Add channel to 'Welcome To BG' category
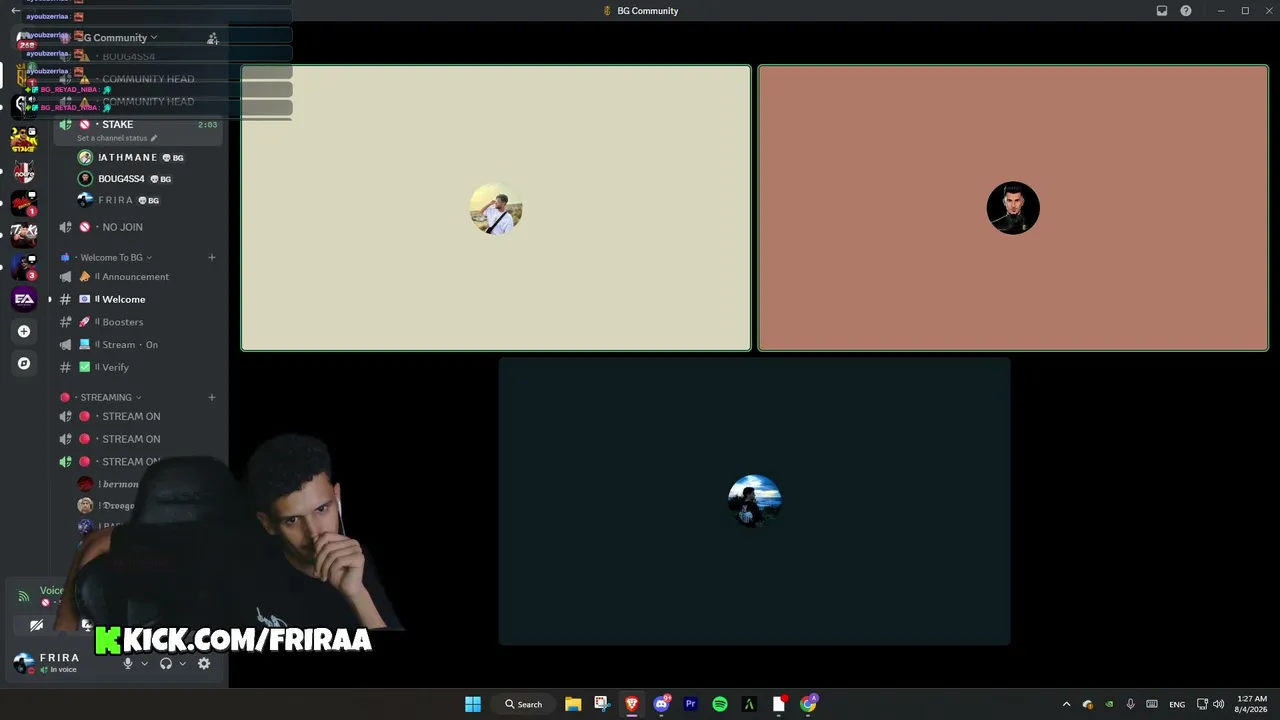Screen dimensions: 1280x720 [212, 257]
